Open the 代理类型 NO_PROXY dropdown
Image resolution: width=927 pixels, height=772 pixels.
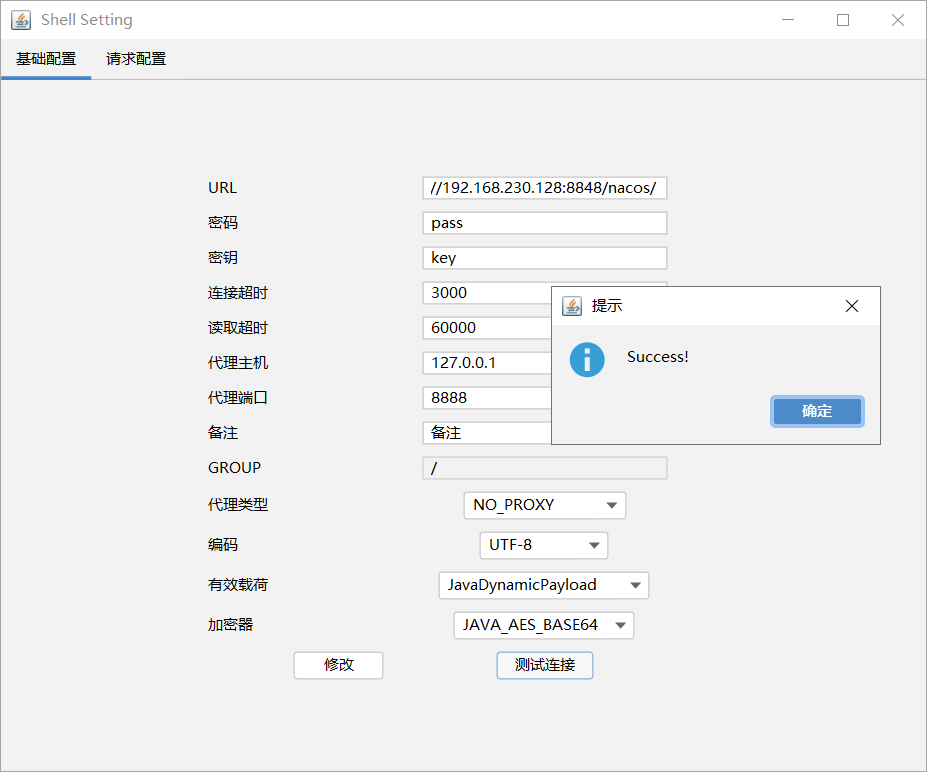click(x=544, y=505)
